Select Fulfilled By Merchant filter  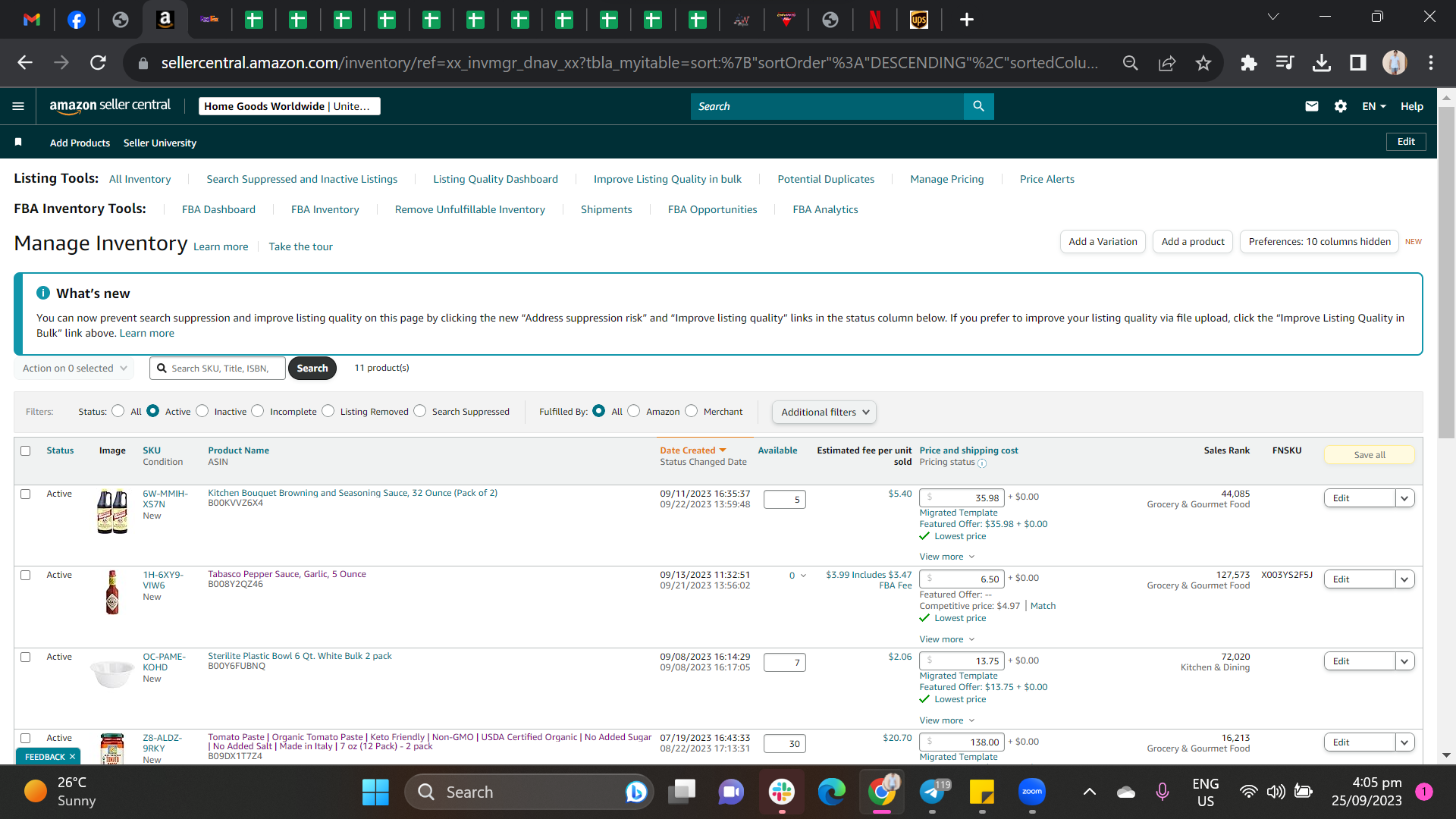coord(691,411)
